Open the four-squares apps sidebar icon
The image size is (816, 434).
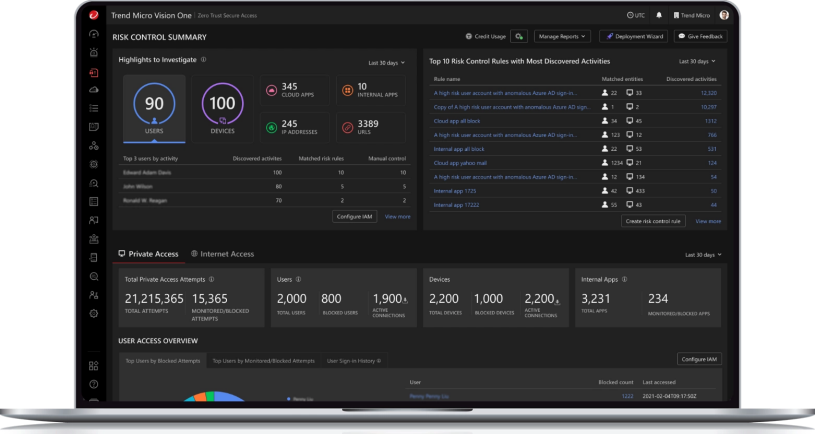[x=94, y=366]
